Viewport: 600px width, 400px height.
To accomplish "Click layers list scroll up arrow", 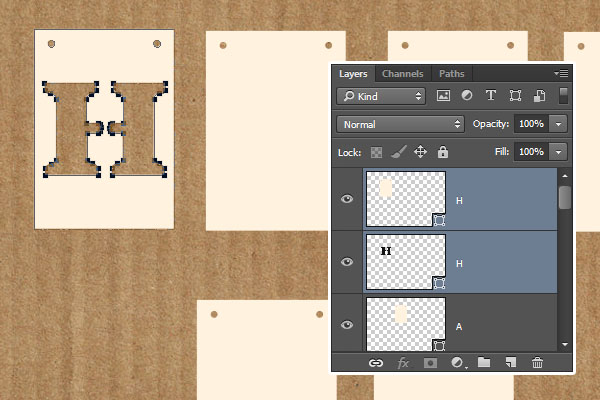I will pos(565,176).
